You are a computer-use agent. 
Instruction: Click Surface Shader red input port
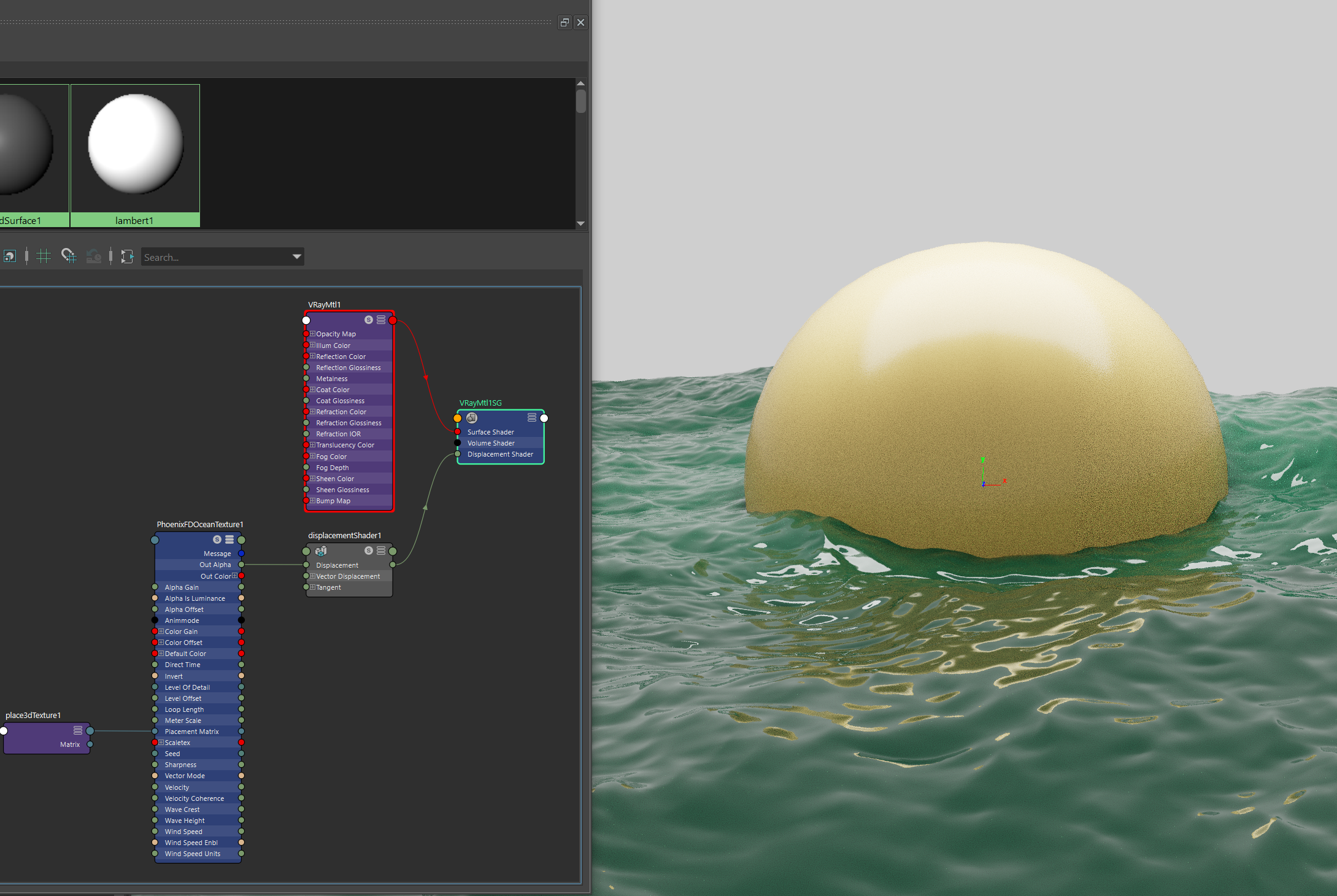pos(458,432)
